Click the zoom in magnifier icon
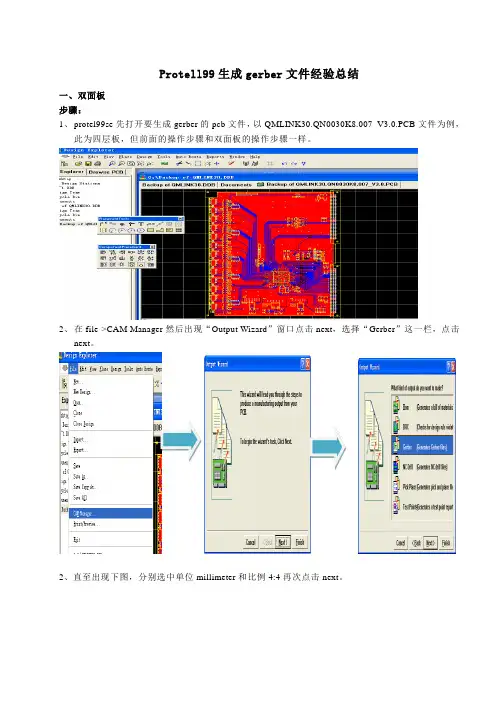 112,164
